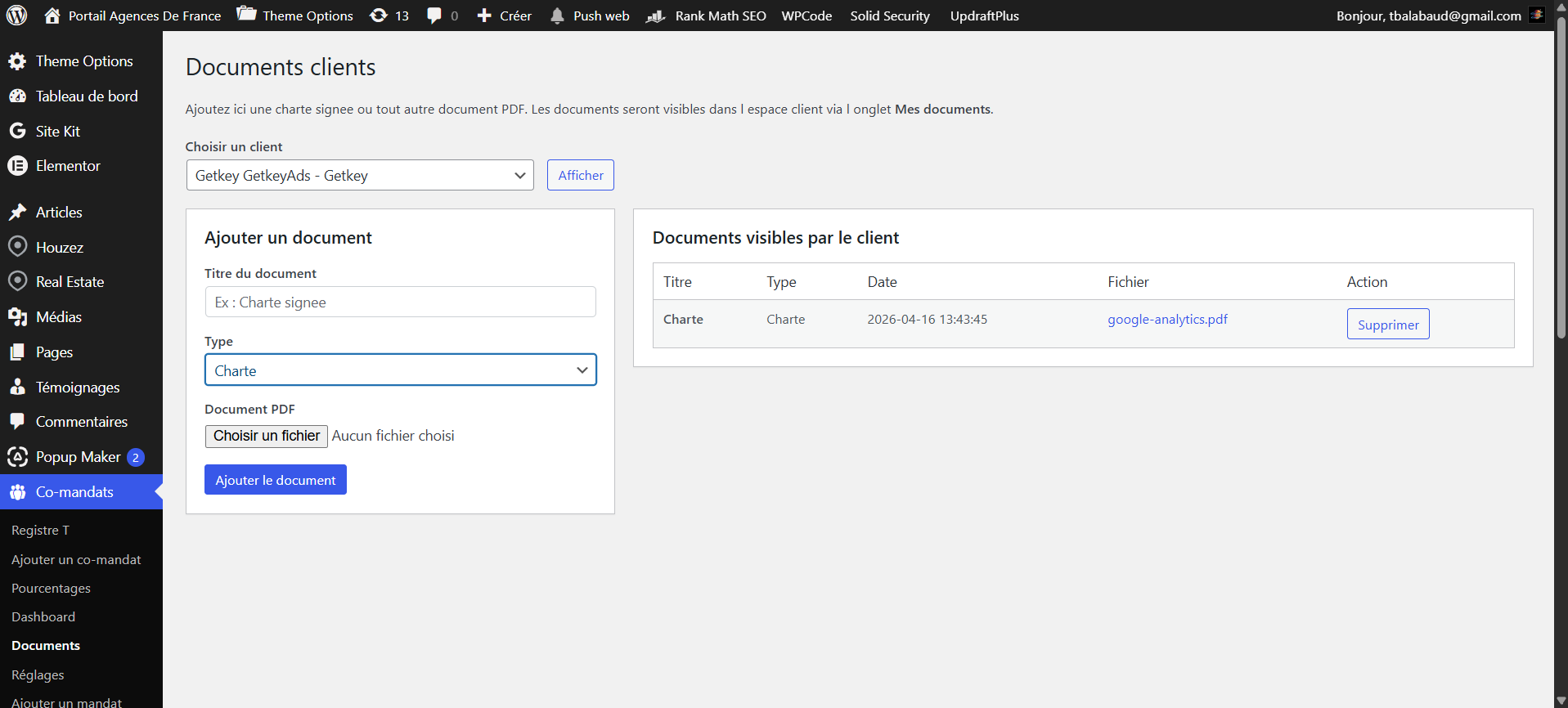The height and width of the screenshot is (708, 1568).
Task: Click into the Titre du document field
Action: (400, 302)
